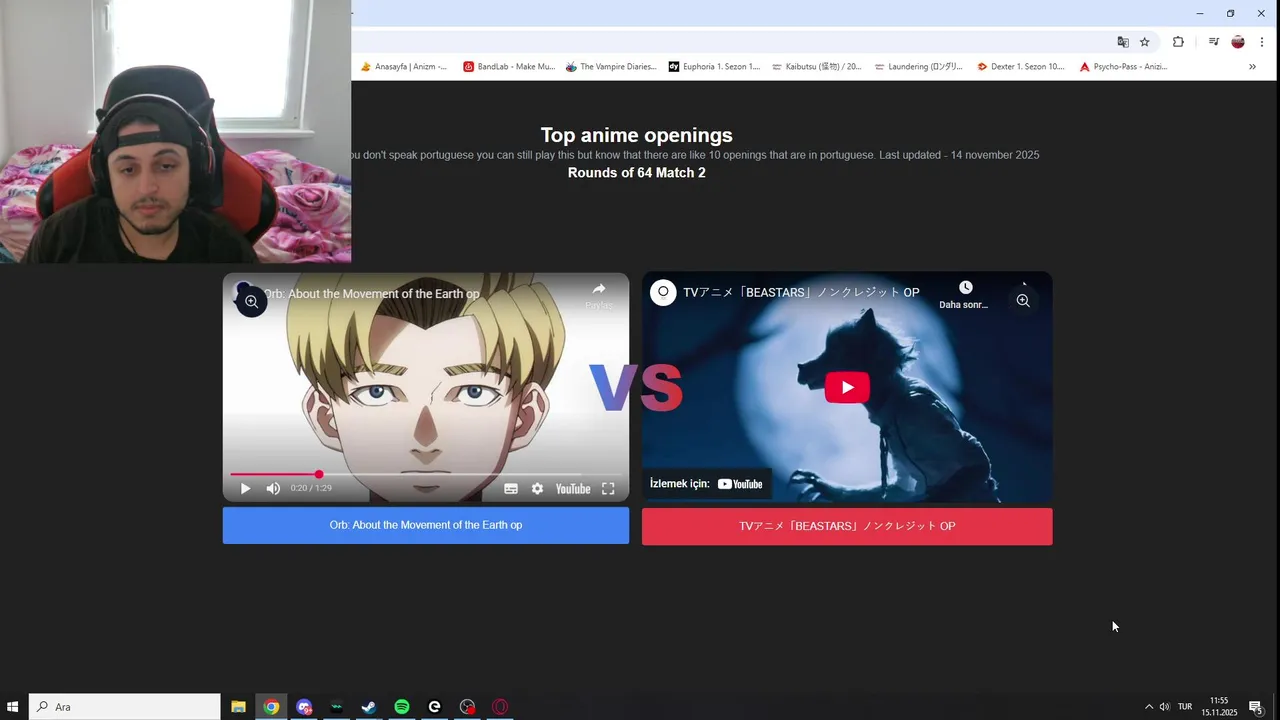Toggle subtitles on the Orb video

click(x=511, y=489)
